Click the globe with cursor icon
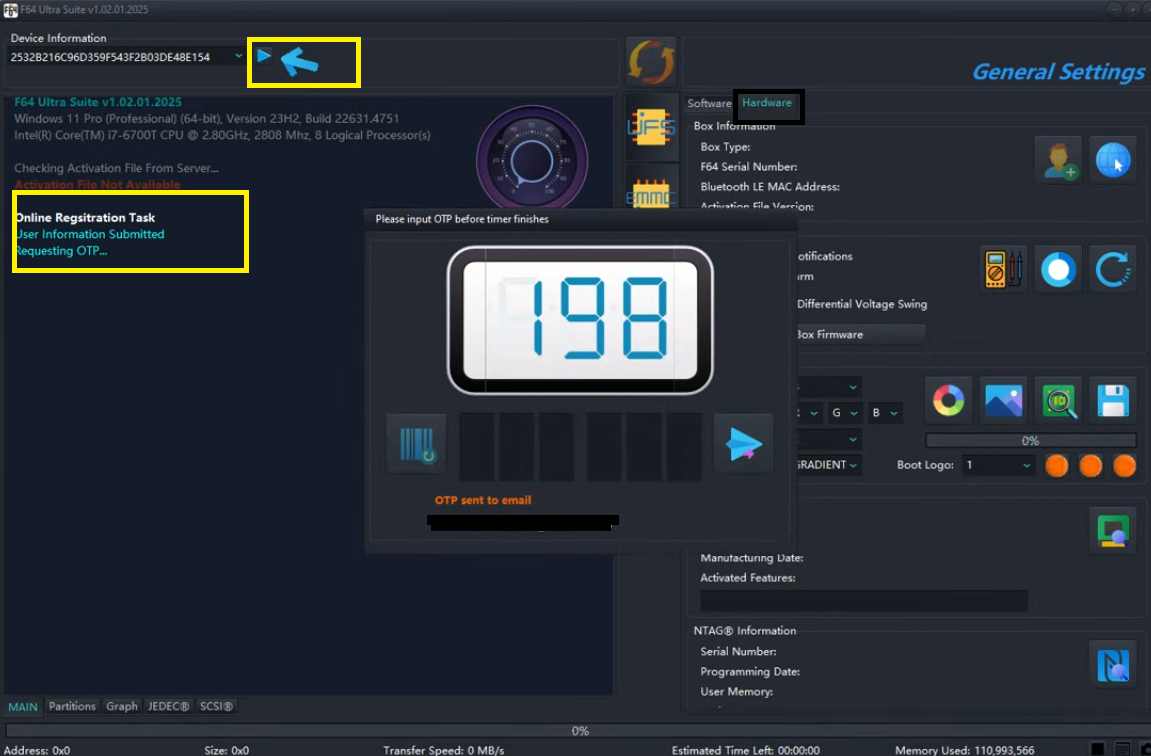The image size is (1151, 756). 1113,159
